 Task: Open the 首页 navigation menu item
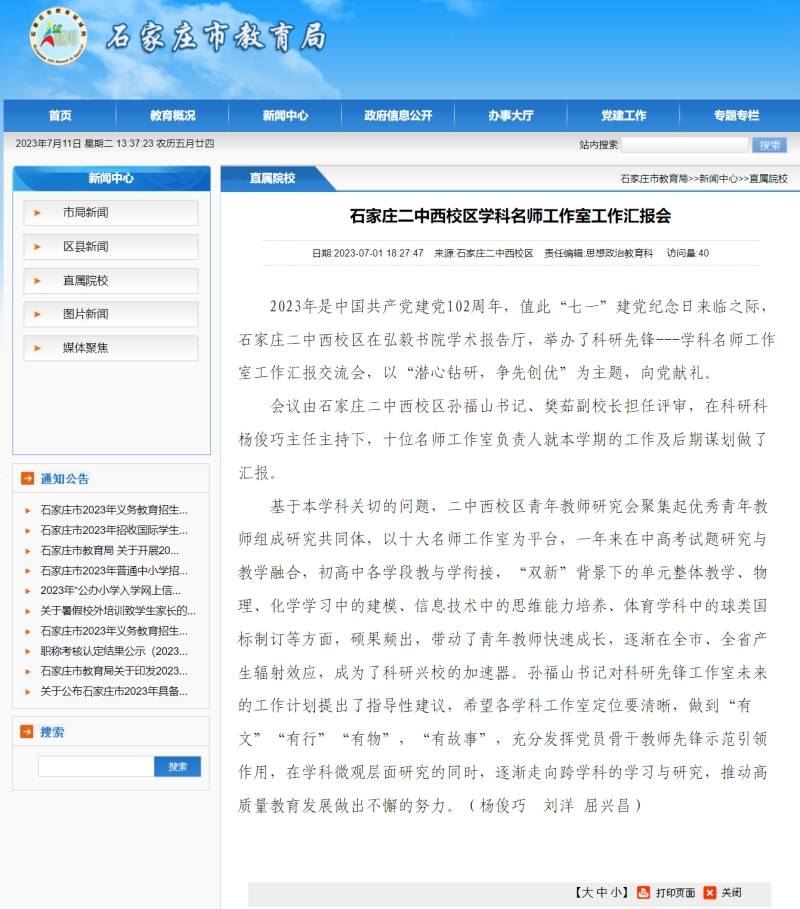(60, 116)
